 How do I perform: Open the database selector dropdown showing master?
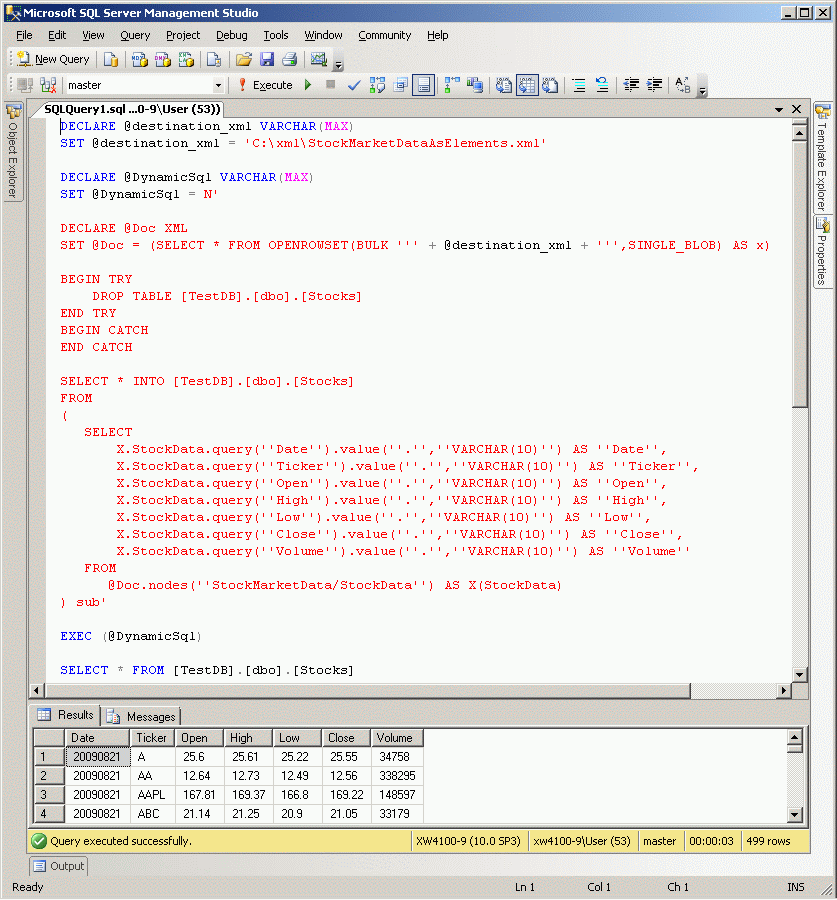(x=218, y=86)
